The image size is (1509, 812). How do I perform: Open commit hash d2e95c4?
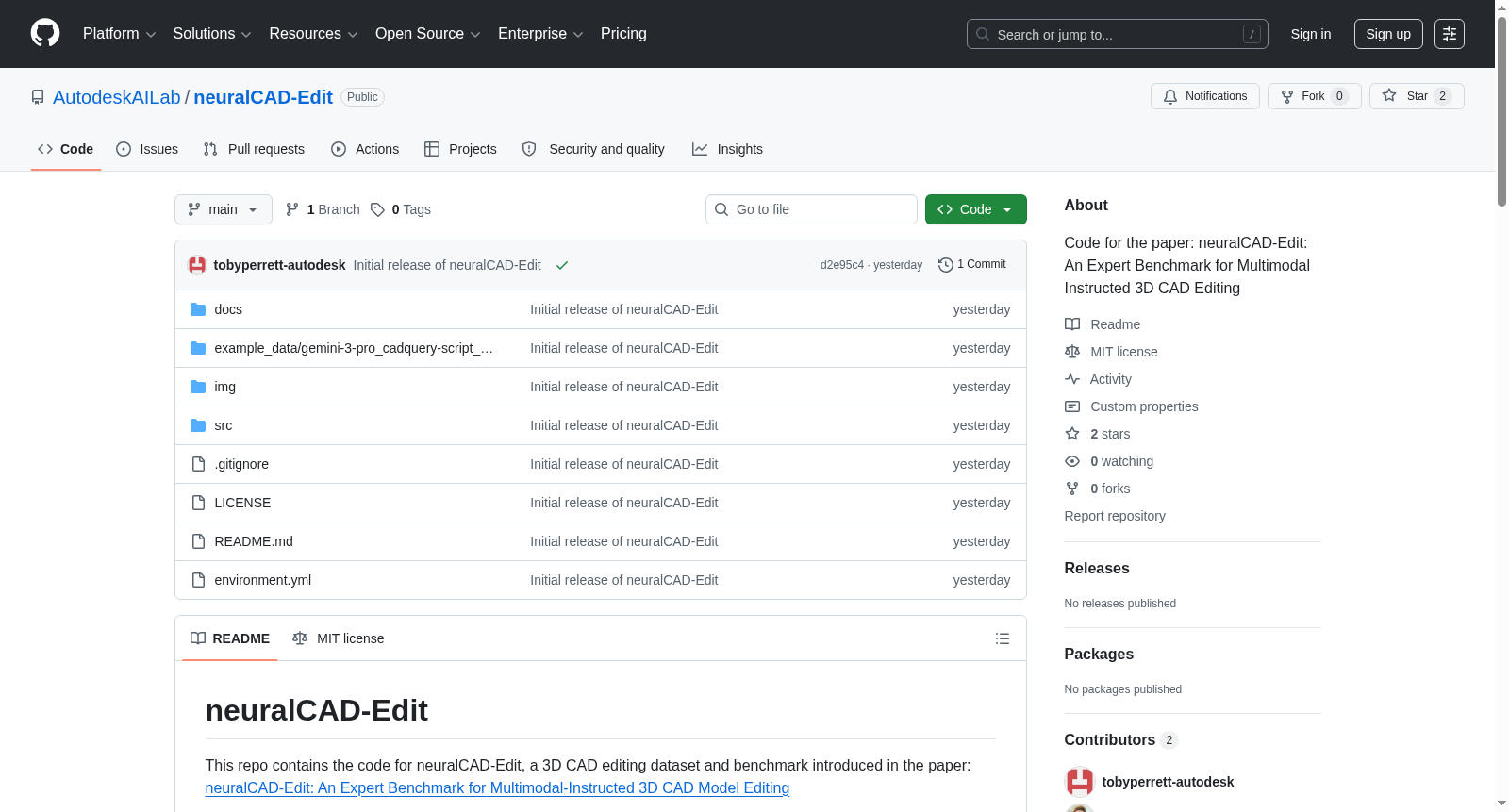coord(842,265)
